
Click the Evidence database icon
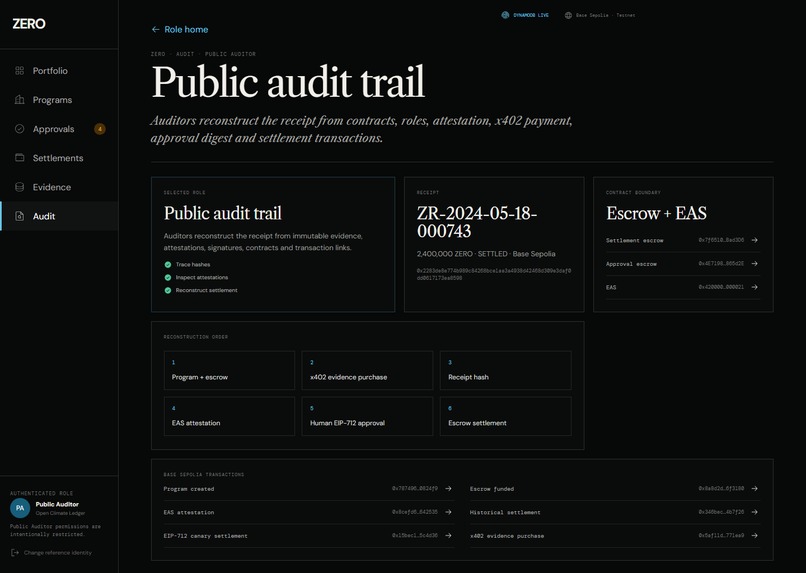click(20, 187)
